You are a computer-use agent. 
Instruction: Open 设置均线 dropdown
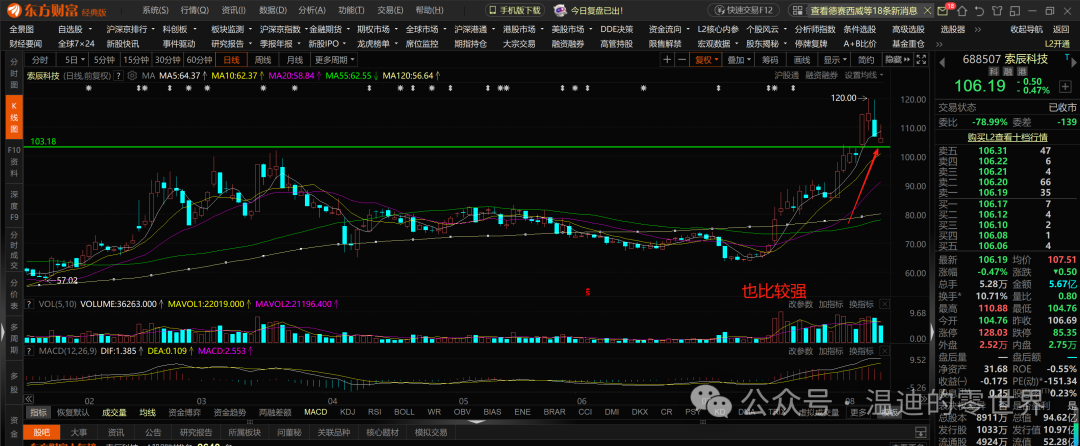862,75
